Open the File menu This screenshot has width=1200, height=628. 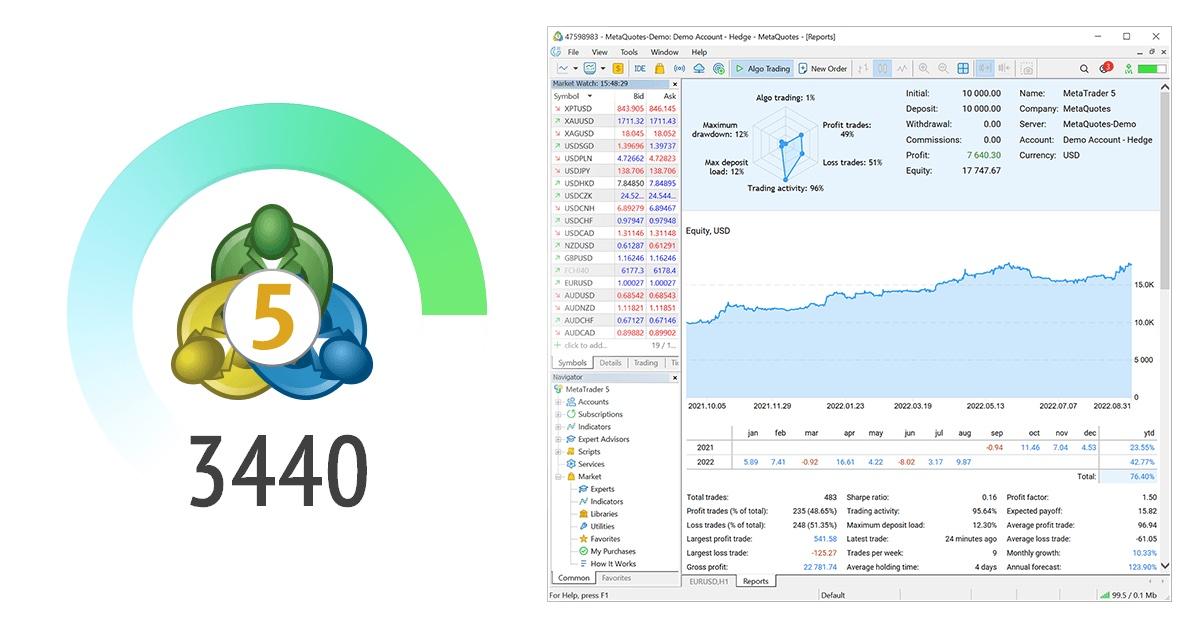[x=573, y=52]
